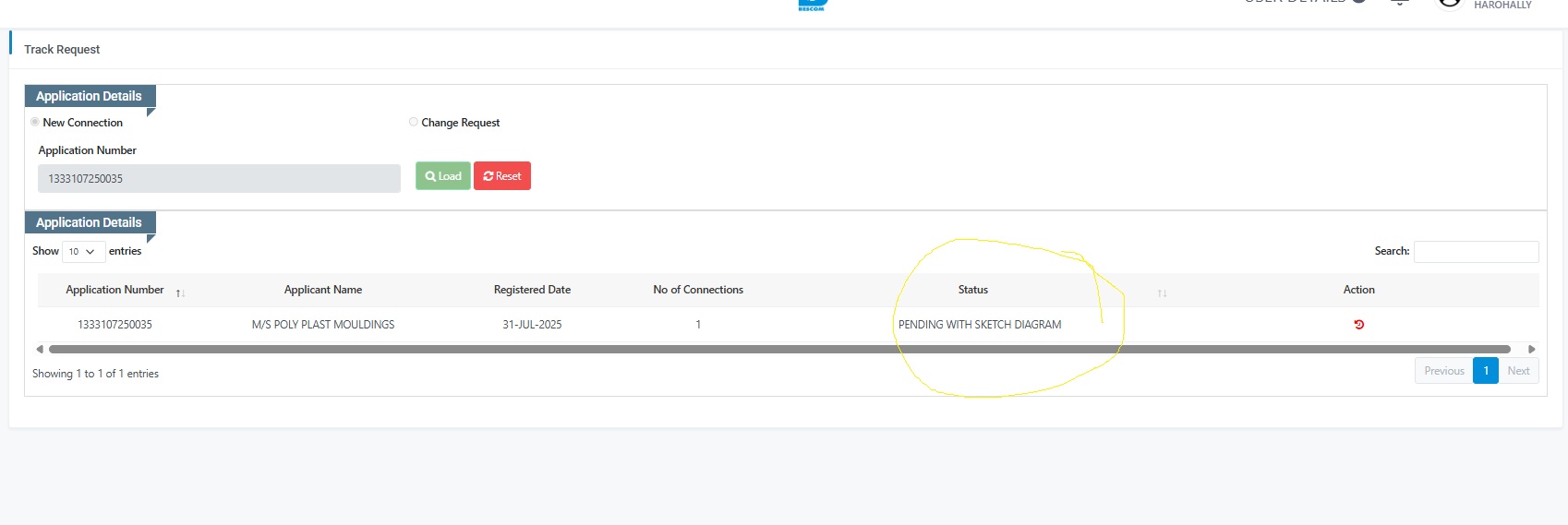Click application number 1333107250035 in table row
Image resolution: width=1568 pixels, height=525 pixels.
pos(115,325)
